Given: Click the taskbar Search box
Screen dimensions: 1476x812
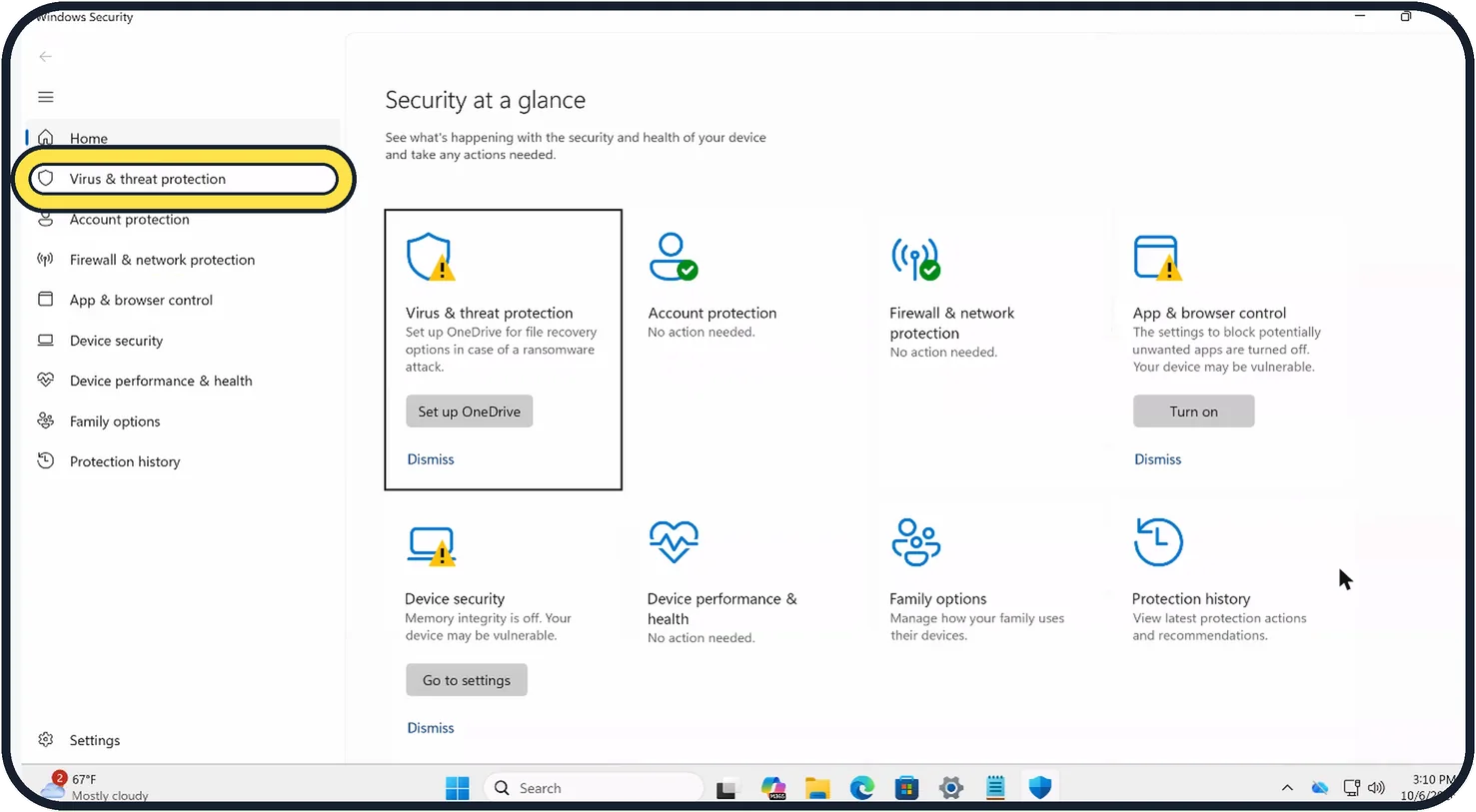Looking at the screenshot, I should click(x=594, y=788).
